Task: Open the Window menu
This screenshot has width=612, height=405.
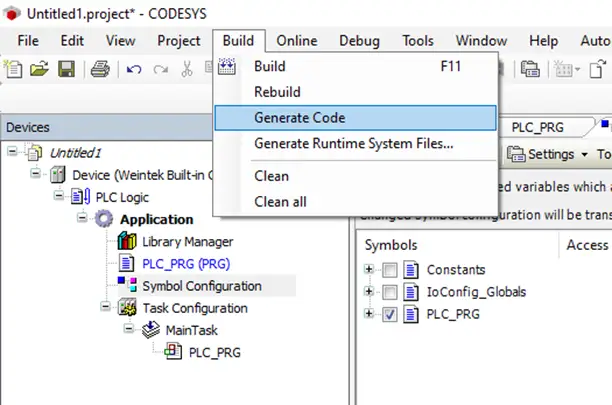Action: pos(481,41)
